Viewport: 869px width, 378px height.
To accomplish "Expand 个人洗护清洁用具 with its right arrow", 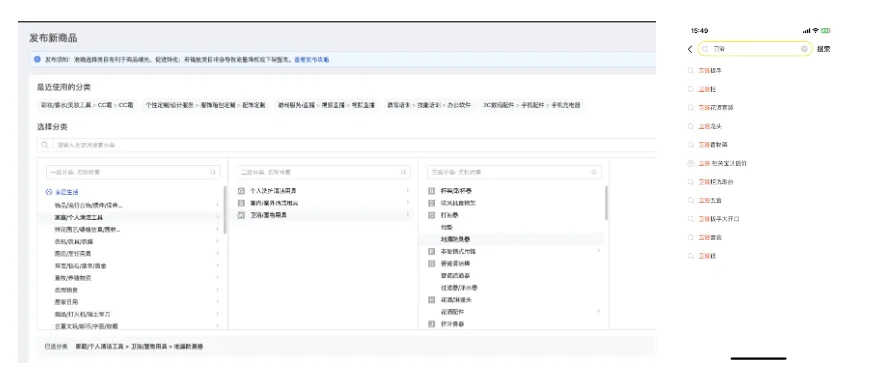I will [407, 191].
